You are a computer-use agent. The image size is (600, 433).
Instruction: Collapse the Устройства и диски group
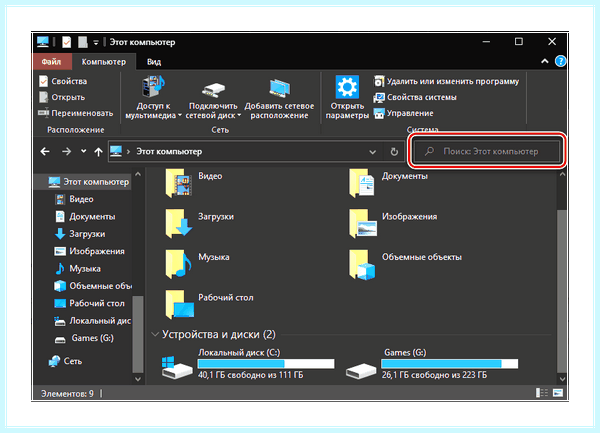point(155,334)
